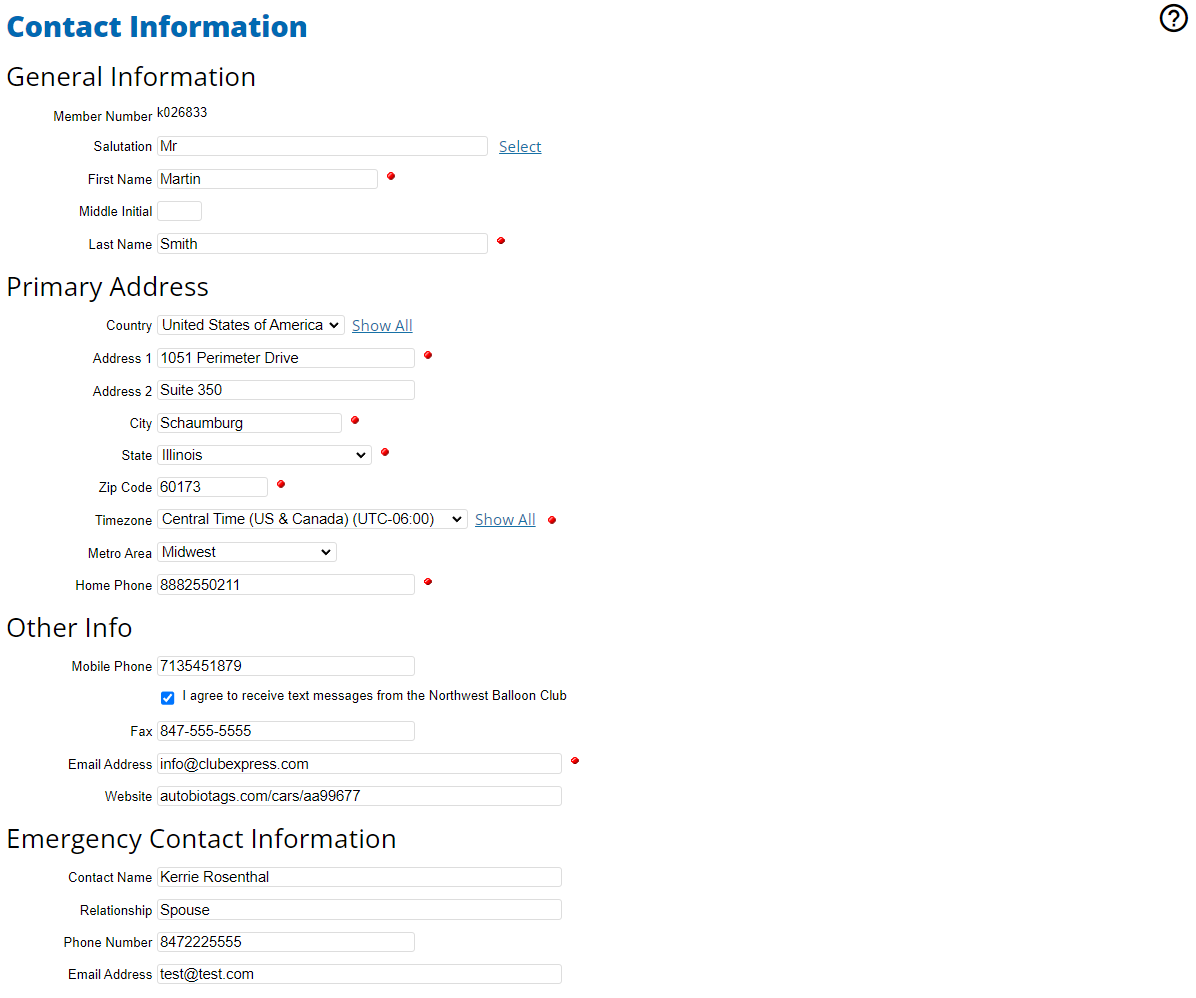
Task: Click the Zip Code input
Action: click(212, 487)
